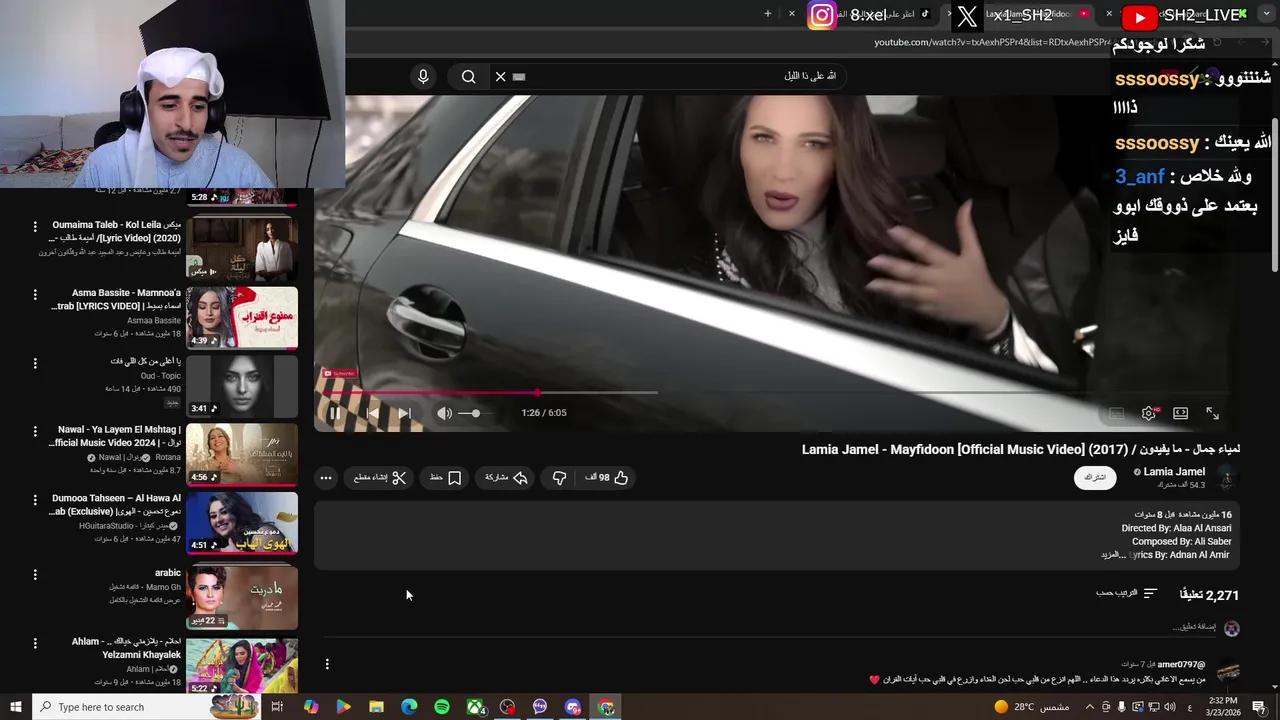Click the Windows taskbar search box
This screenshot has width=1280, height=720.
(147, 707)
